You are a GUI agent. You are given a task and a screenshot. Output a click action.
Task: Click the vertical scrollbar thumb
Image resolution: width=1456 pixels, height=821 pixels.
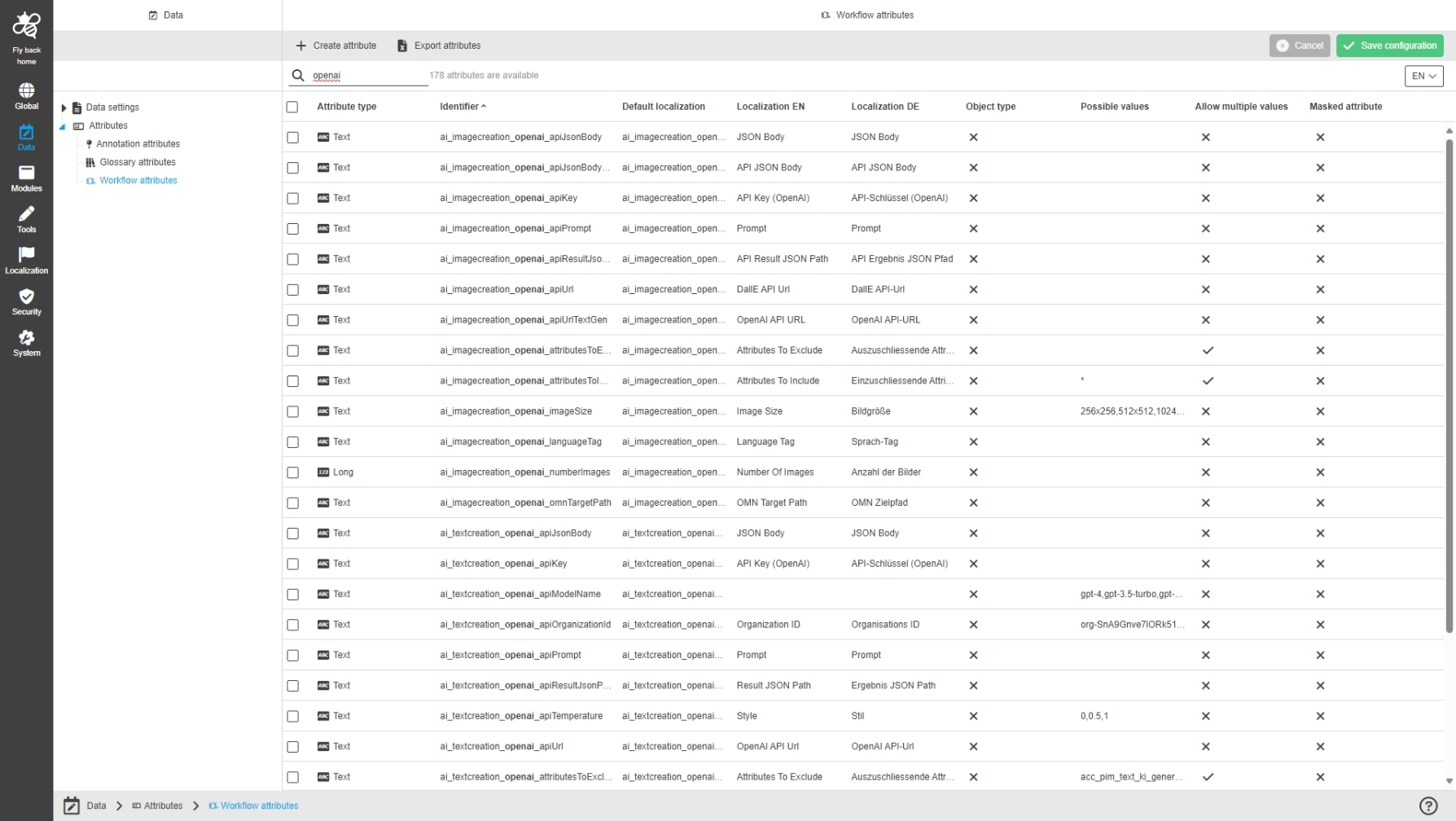point(1449,385)
